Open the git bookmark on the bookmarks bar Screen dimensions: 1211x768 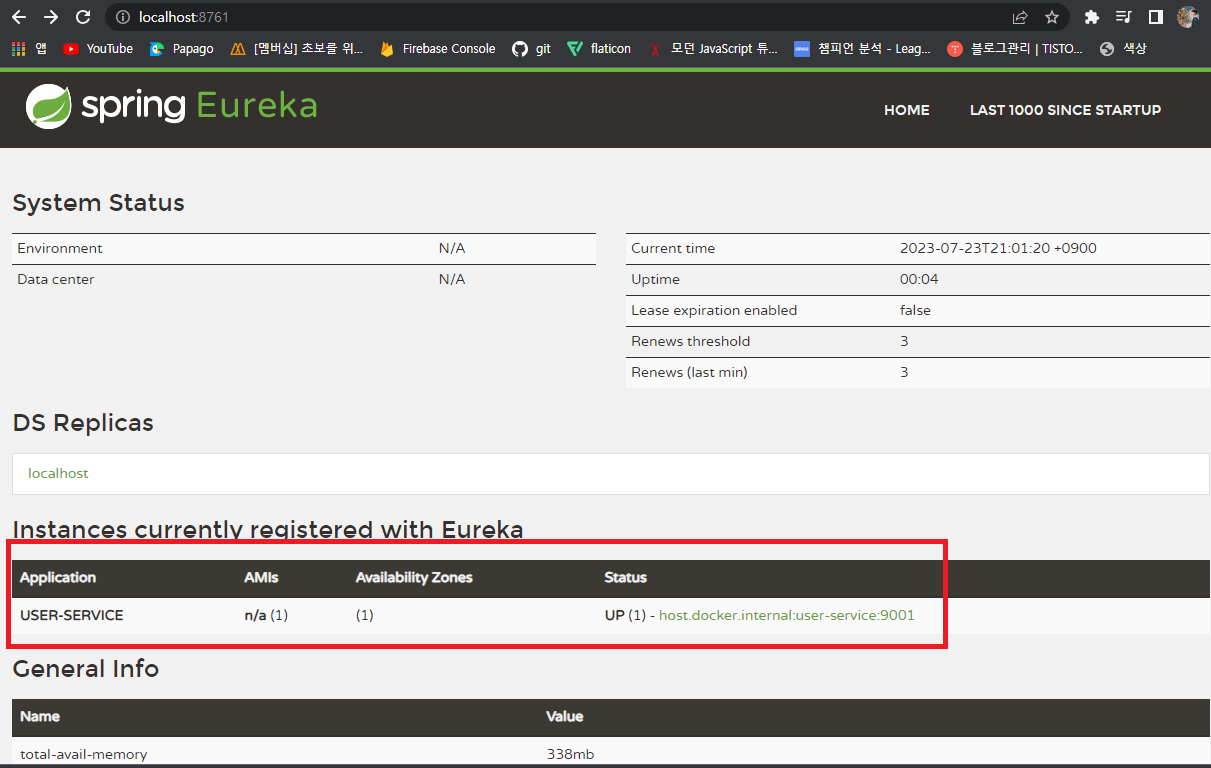pos(530,48)
